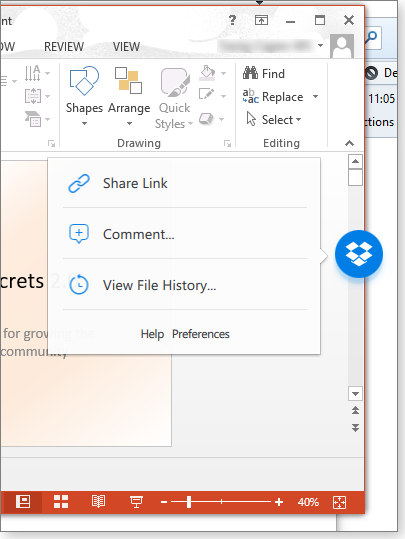Open the Select dropdown in Editing
Screen dimensions: 405x539
pos(274,120)
